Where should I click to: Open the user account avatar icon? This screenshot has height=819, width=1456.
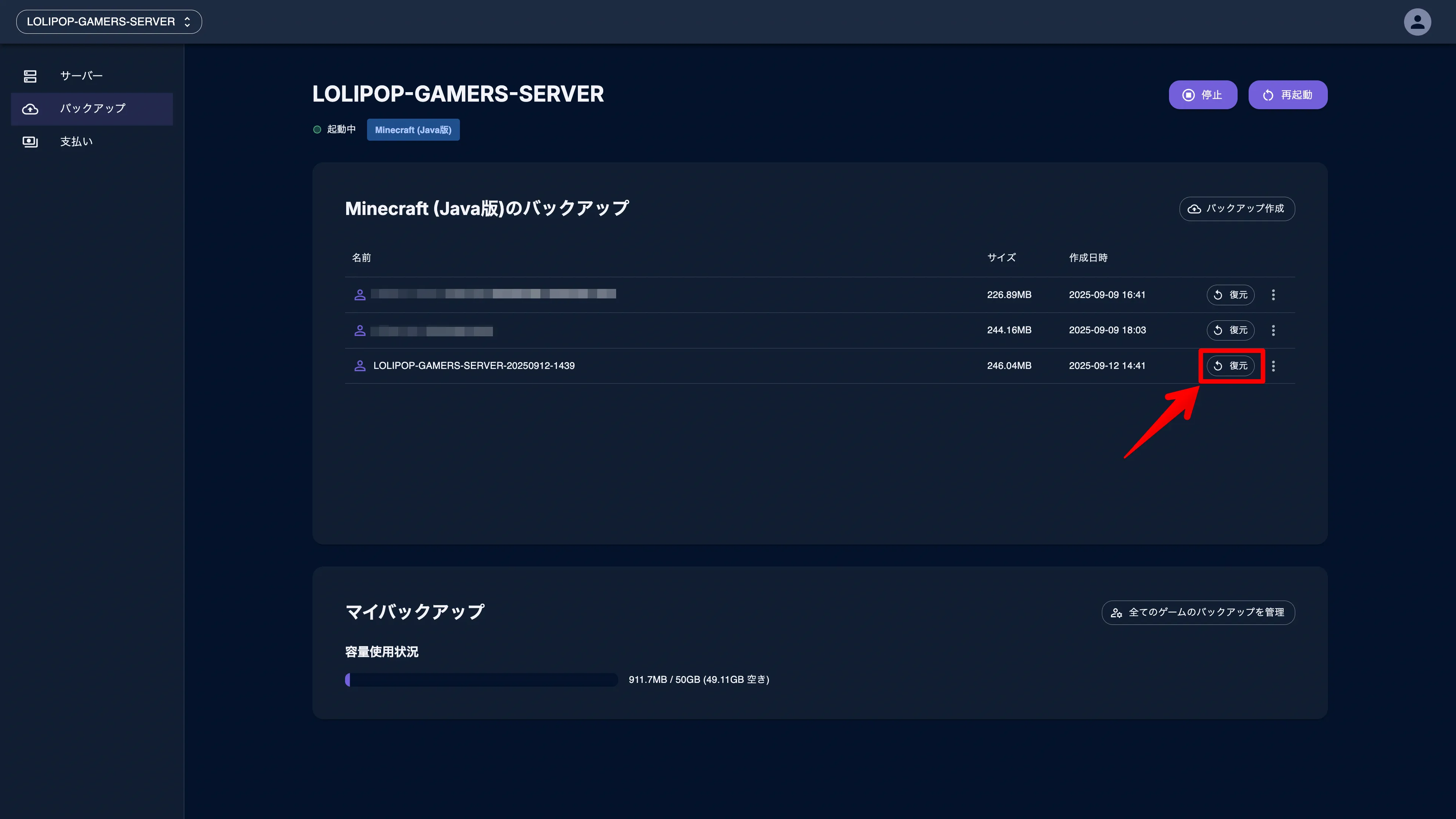[1417, 22]
